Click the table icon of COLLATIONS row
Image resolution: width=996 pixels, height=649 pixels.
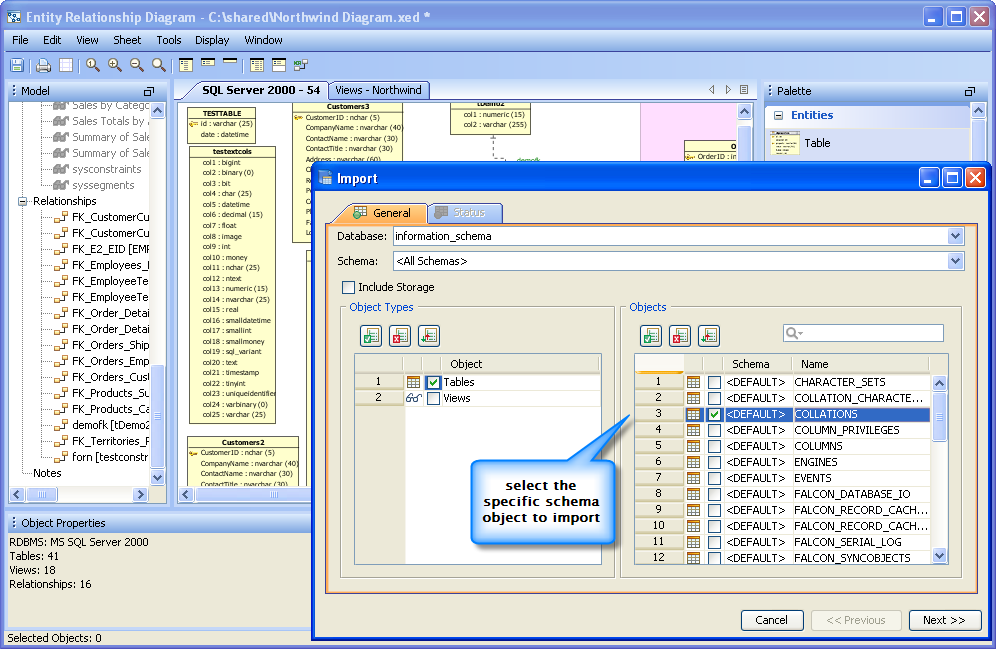tap(693, 414)
